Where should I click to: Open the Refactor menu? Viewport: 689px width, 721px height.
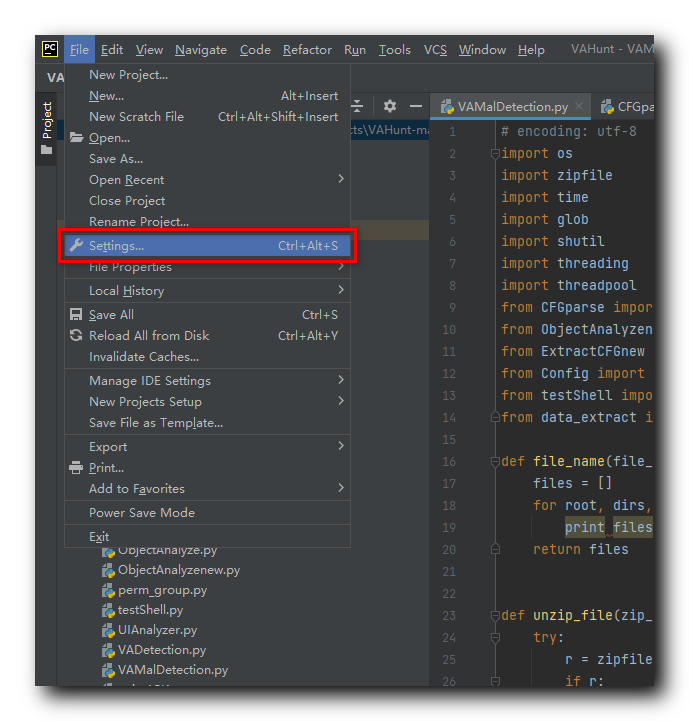307,50
